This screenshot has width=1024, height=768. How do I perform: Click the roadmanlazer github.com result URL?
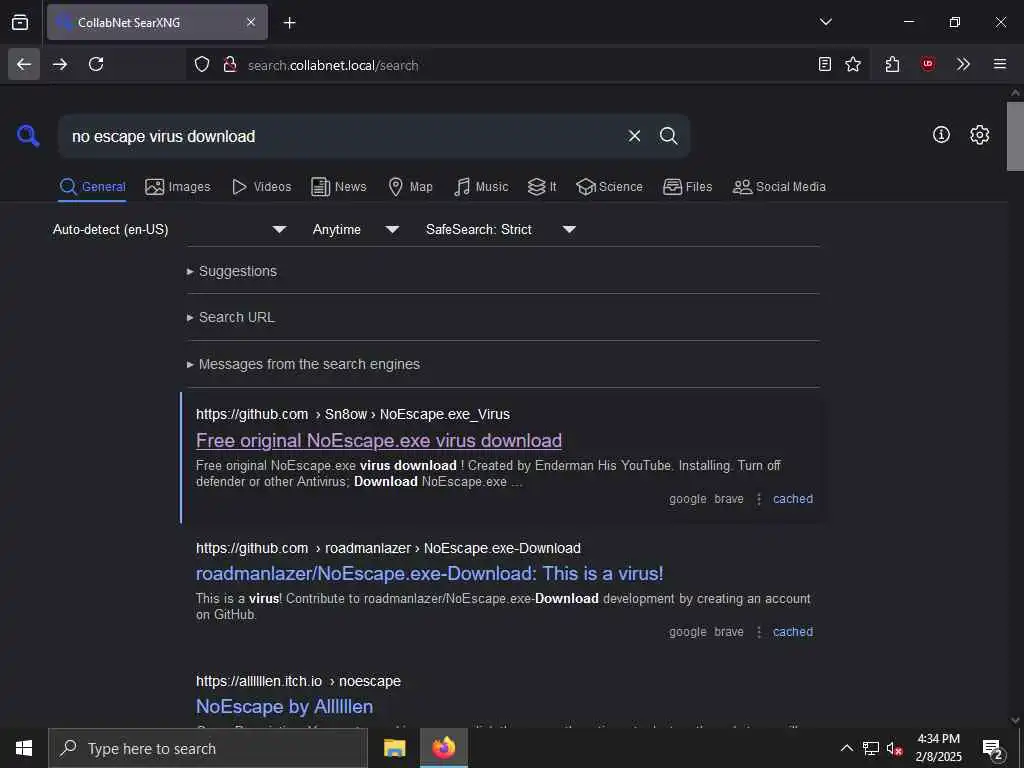[388, 549]
